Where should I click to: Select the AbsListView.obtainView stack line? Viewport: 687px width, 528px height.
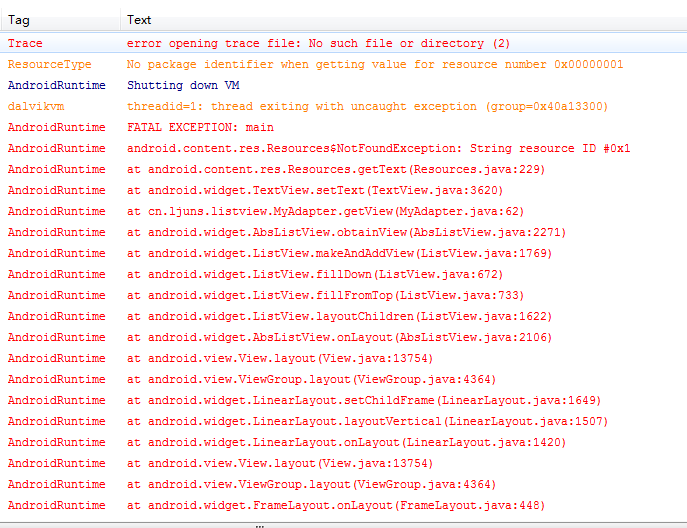click(344, 233)
